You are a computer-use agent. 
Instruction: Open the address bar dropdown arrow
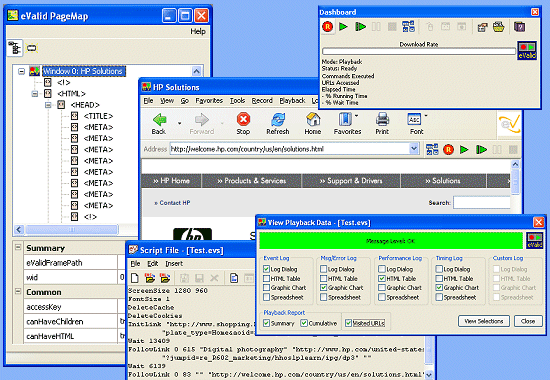point(414,149)
